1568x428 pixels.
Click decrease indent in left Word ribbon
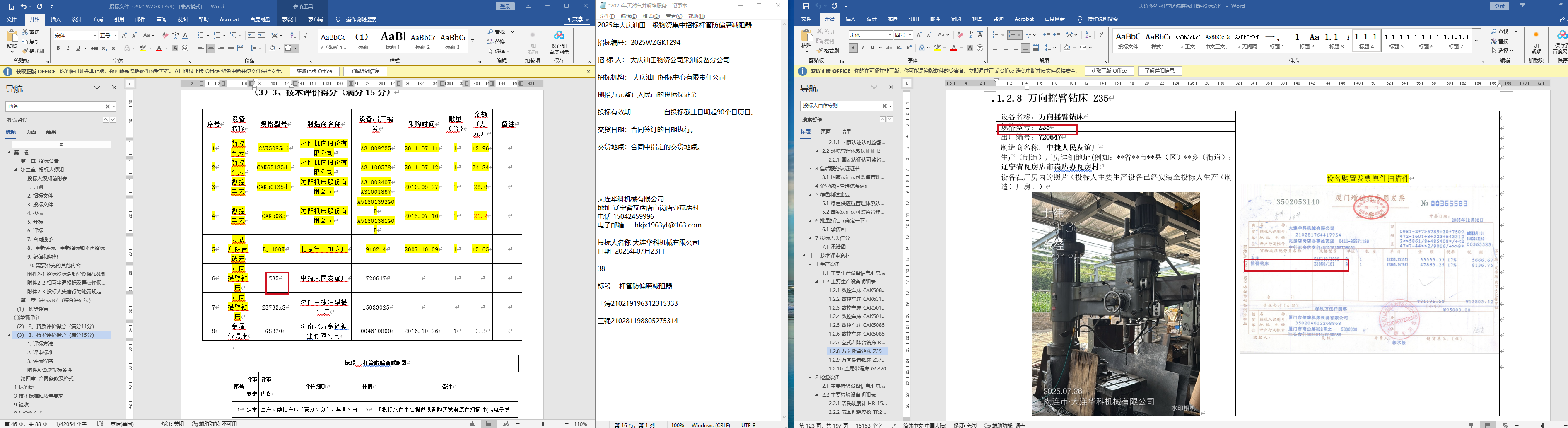coord(251,35)
